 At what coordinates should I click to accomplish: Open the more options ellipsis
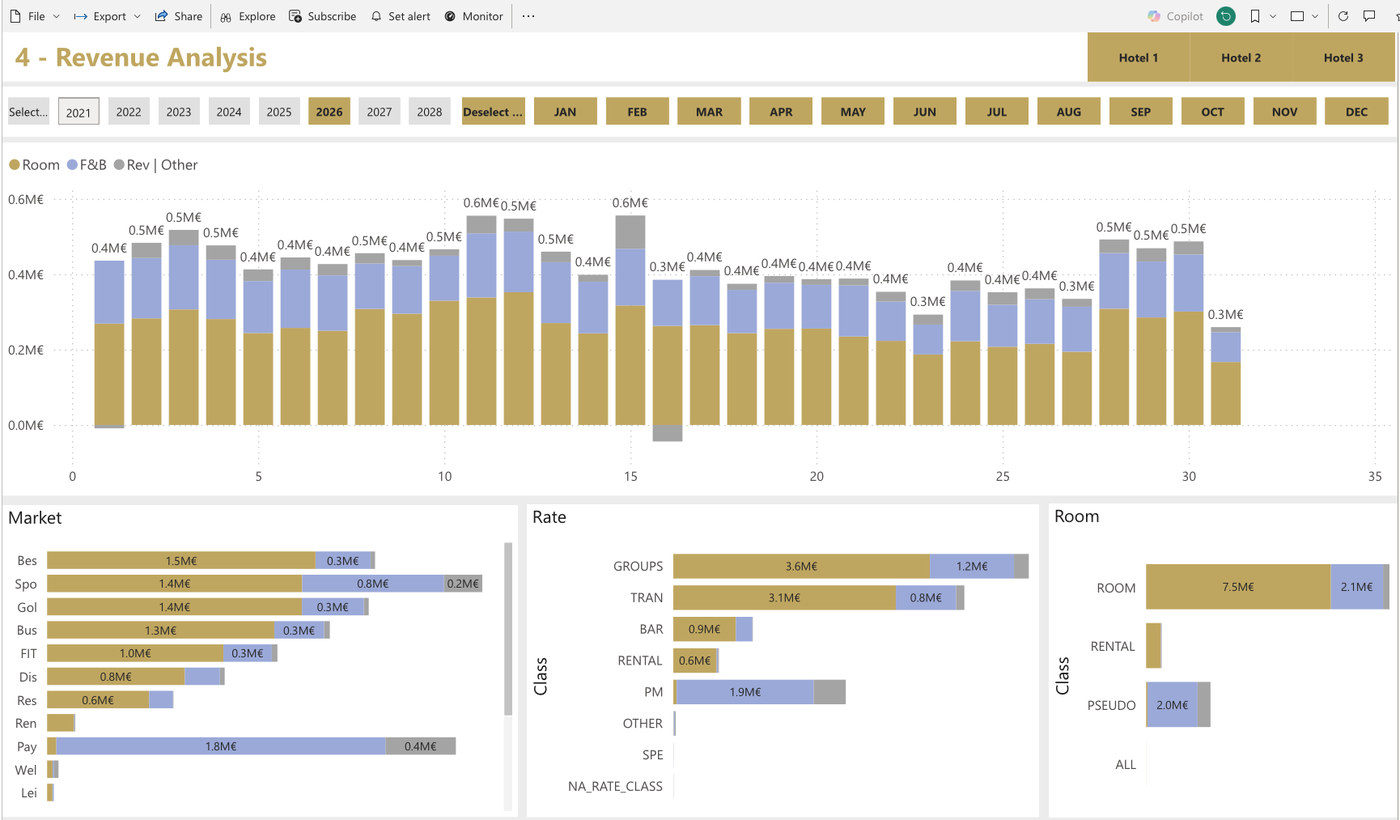528,16
